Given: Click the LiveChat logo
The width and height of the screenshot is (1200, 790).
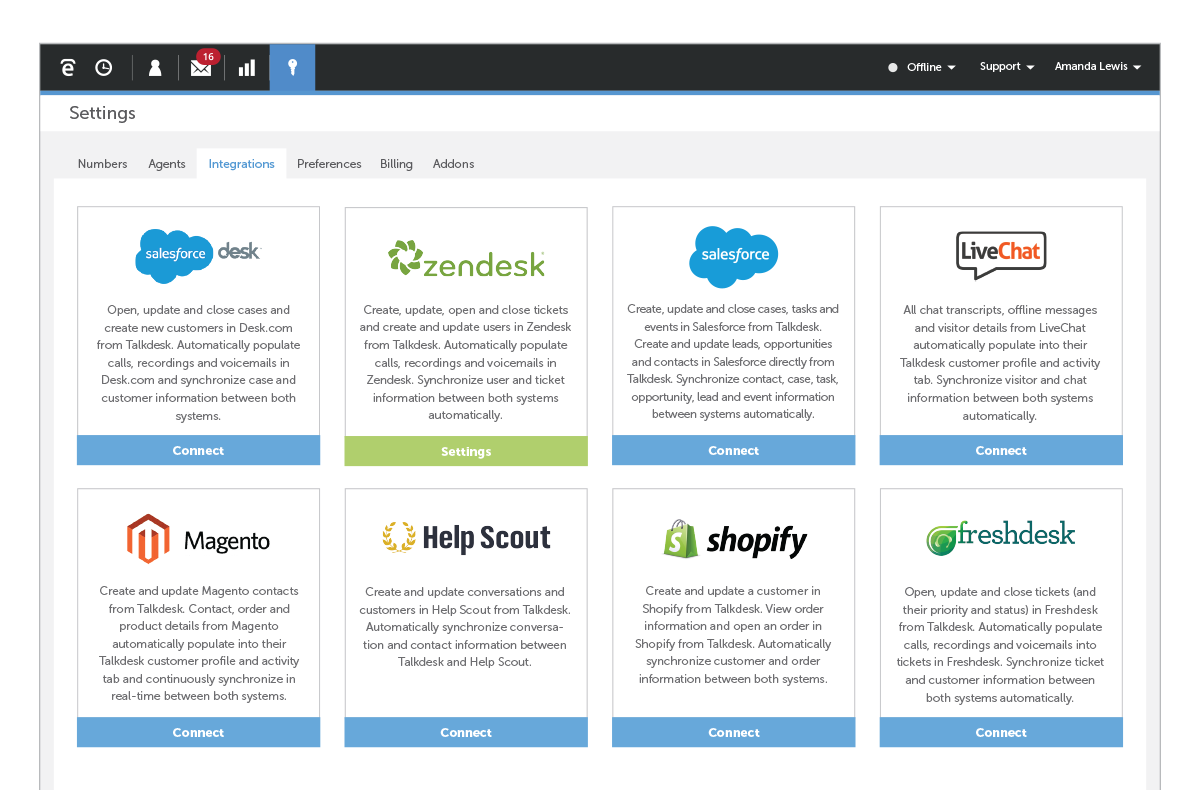Looking at the screenshot, I should click(x=1001, y=255).
